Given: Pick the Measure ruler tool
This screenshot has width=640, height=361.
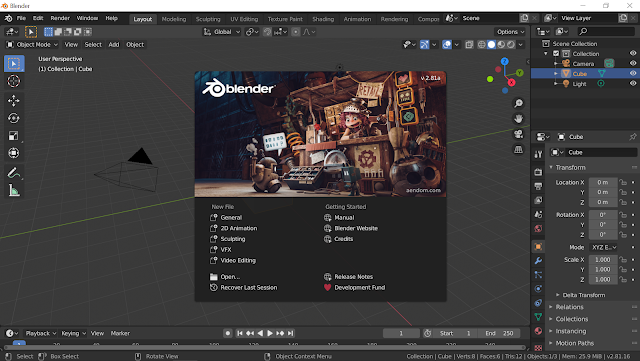Looking at the screenshot, I should pos(13,191).
